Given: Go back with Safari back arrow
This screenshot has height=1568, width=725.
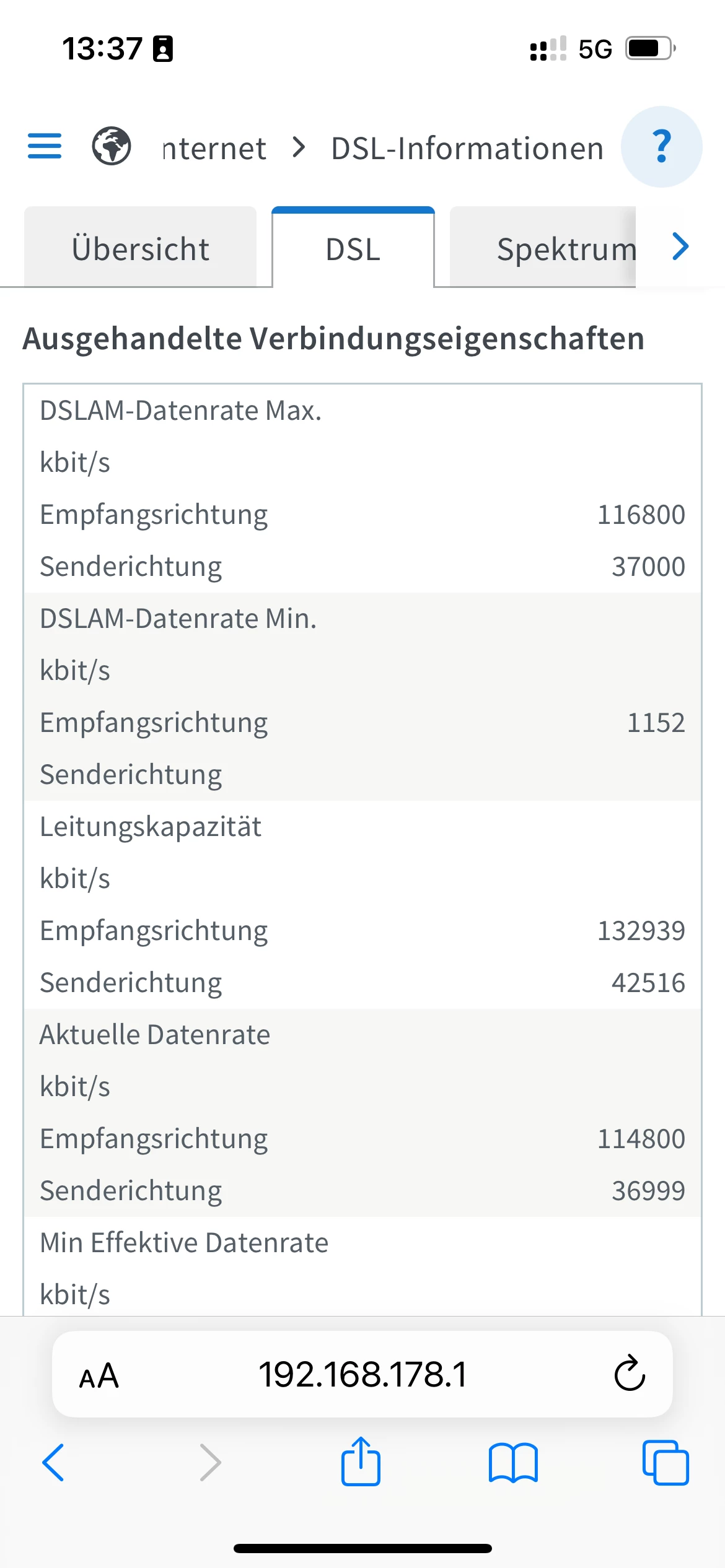Looking at the screenshot, I should pyautogui.click(x=53, y=1463).
